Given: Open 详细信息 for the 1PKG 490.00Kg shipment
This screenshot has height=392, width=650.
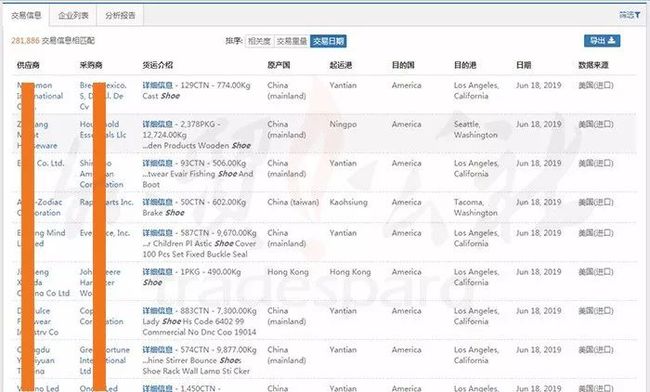Looking at the screenshot, I should pos(158,272).
